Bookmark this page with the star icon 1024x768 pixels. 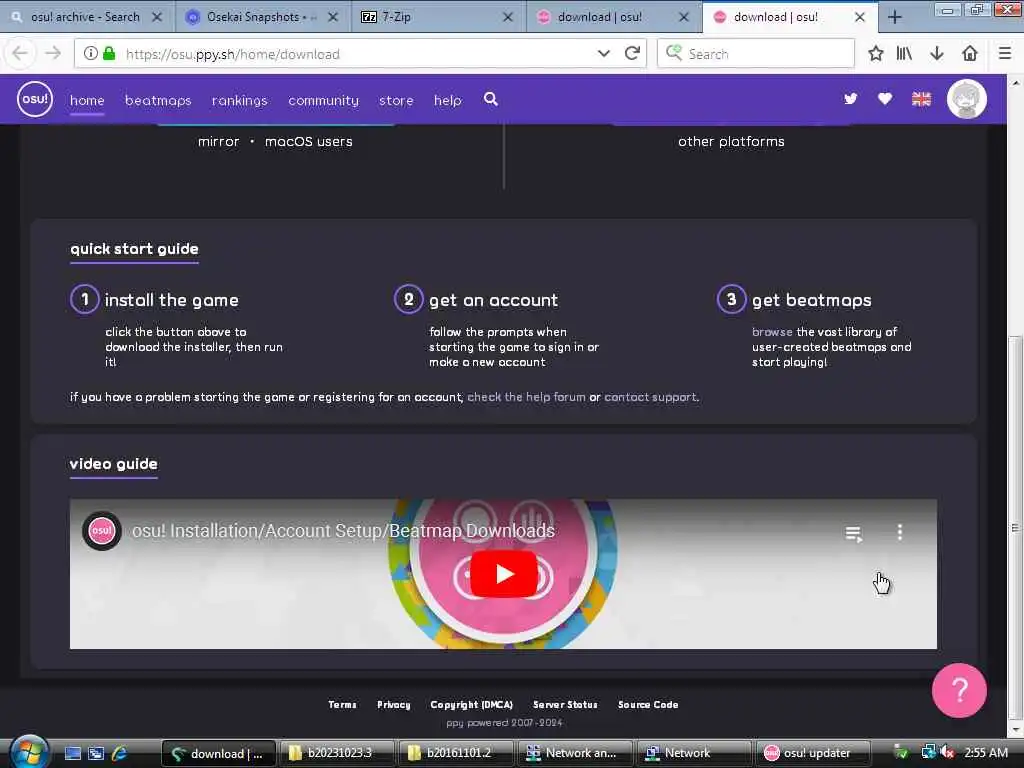click(x=876, y=54)
